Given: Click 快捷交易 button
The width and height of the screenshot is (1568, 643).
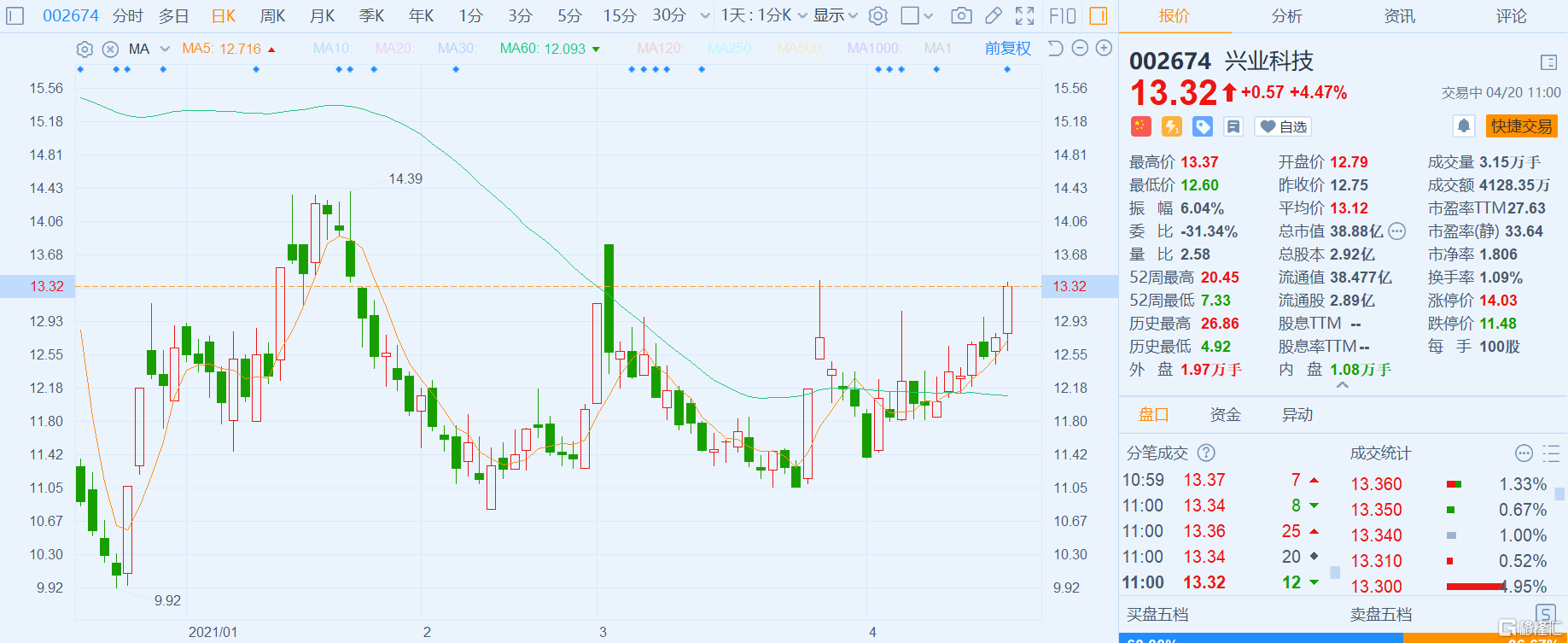Looking at the screenshot, I should point(1522,126).
